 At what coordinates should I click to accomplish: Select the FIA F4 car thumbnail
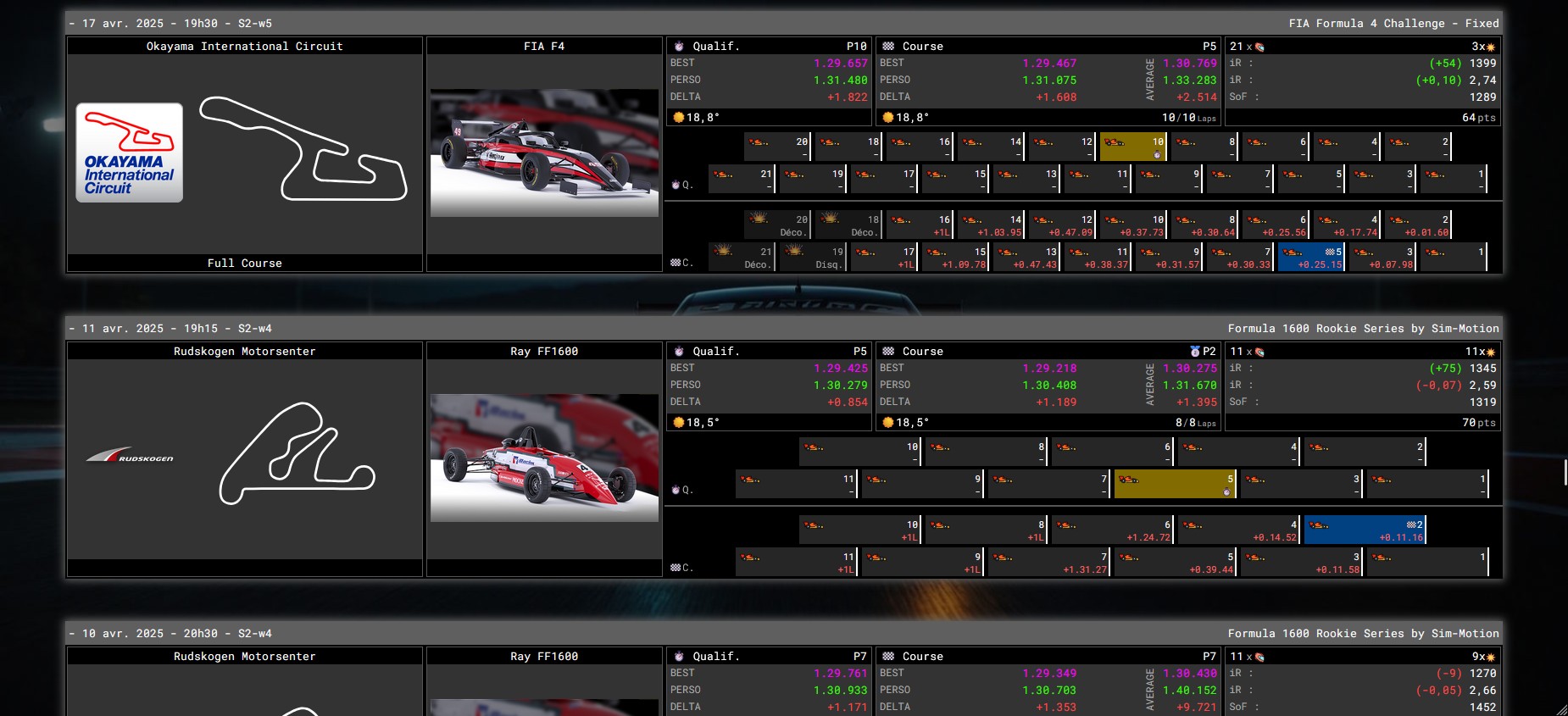(544, 153)
